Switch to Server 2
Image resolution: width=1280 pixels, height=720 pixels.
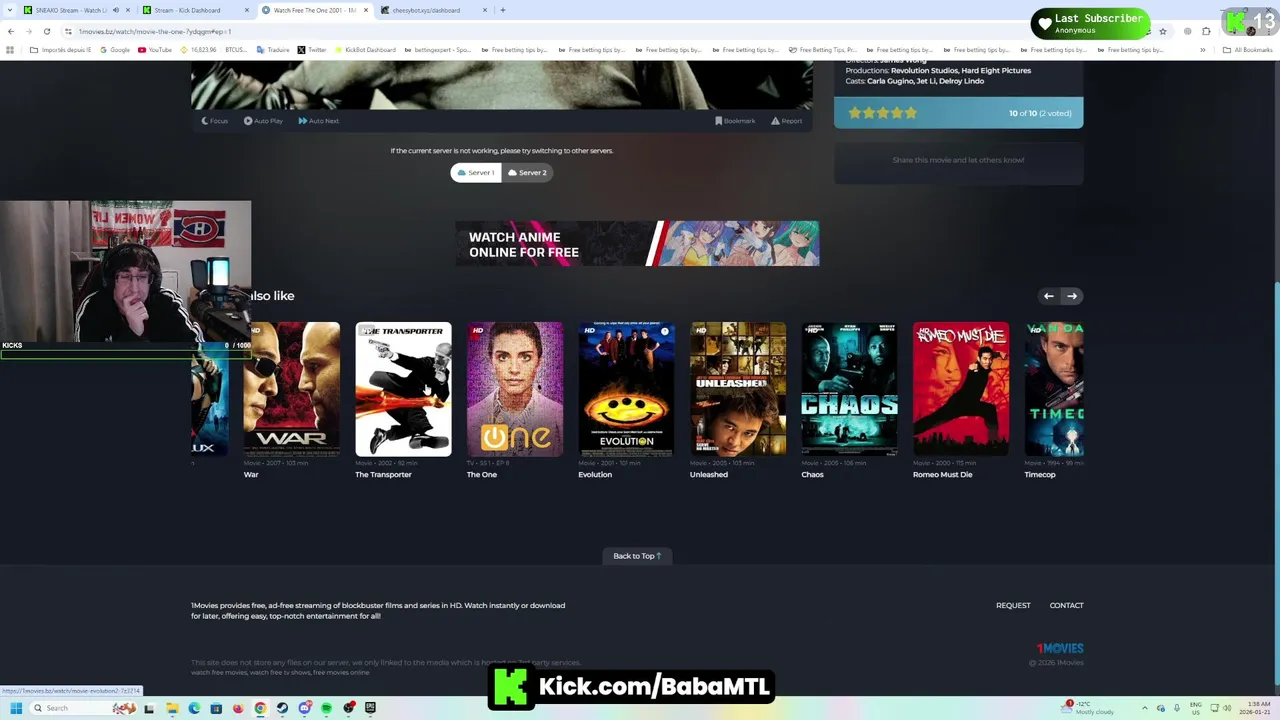point(527,173)
